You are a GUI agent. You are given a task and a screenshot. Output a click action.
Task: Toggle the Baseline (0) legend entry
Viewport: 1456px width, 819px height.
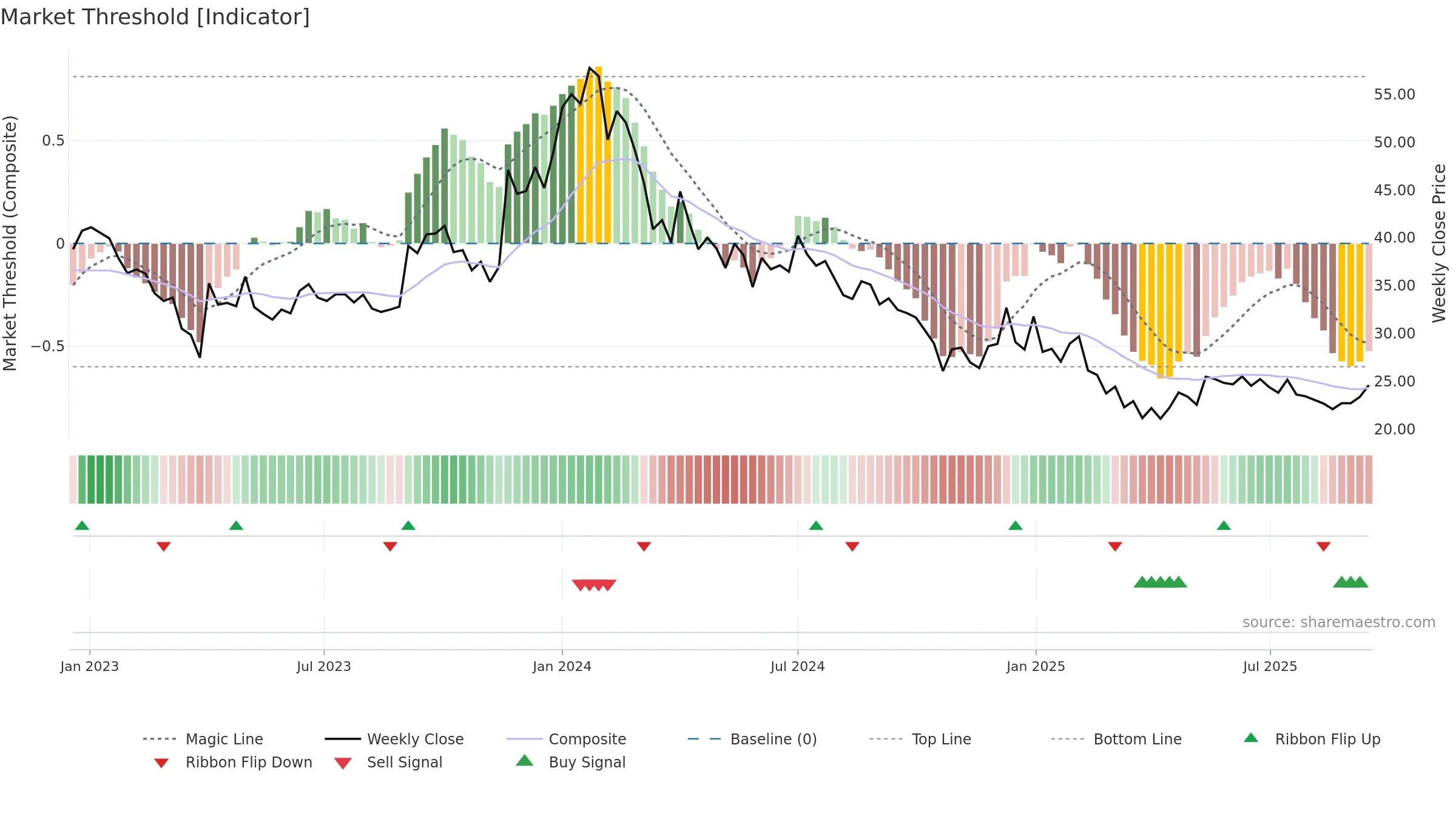coord(752,739)
